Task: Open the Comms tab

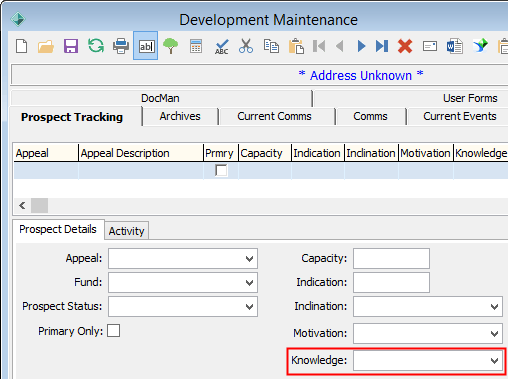Action: coord(370,116)
